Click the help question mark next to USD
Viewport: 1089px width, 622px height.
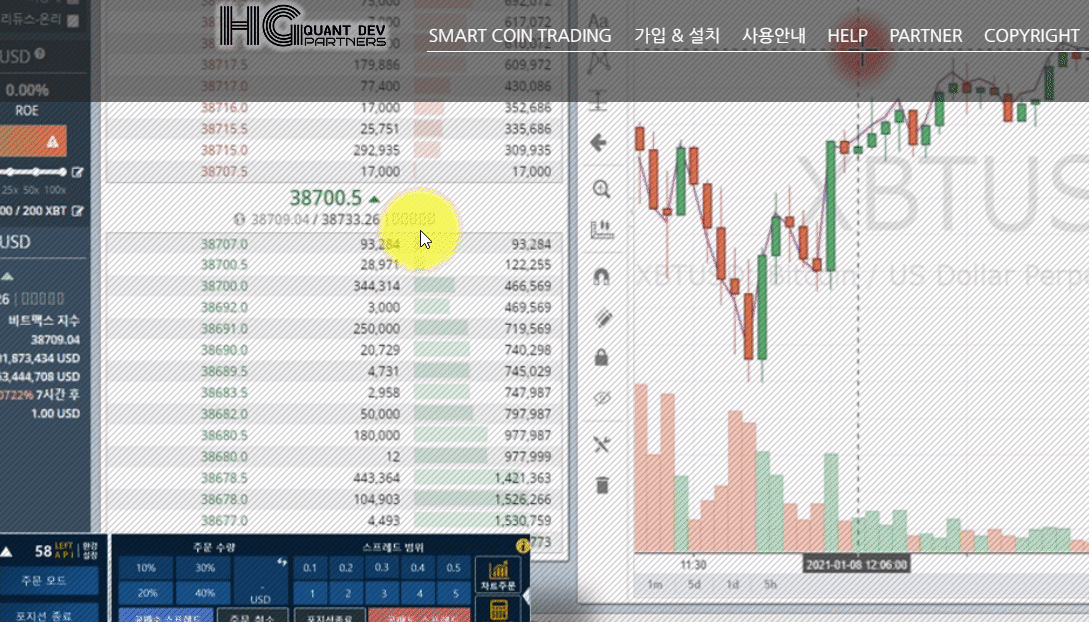pos(40,53)
